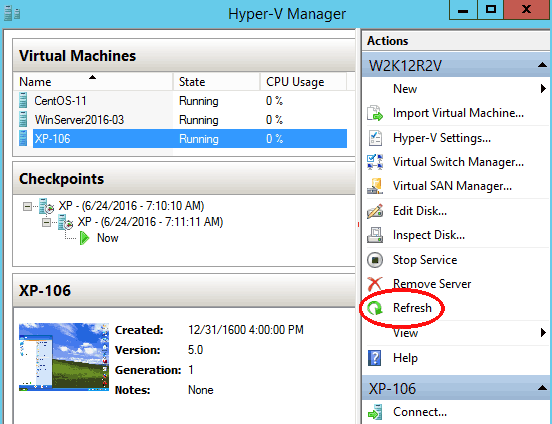
Task: Collapse the 7:11:11 AM XP checkpoint node
Action: pos(46,223)
